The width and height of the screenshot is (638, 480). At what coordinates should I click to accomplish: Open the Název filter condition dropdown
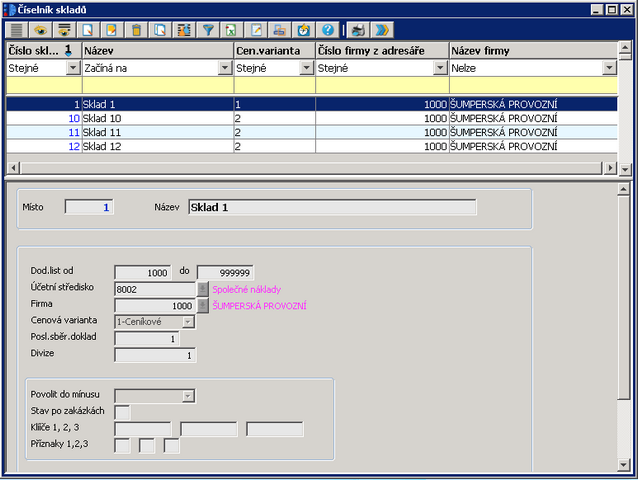click(x=225, y=68)
